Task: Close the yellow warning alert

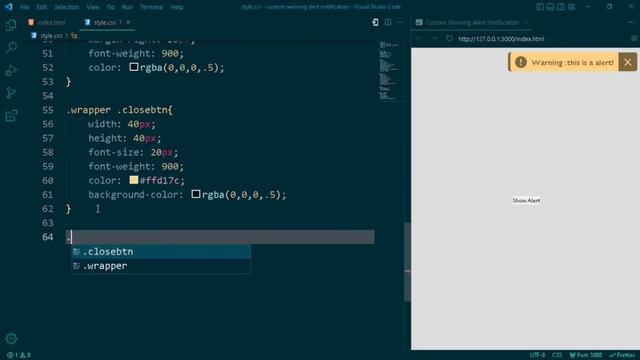Action: pos(627,62)
